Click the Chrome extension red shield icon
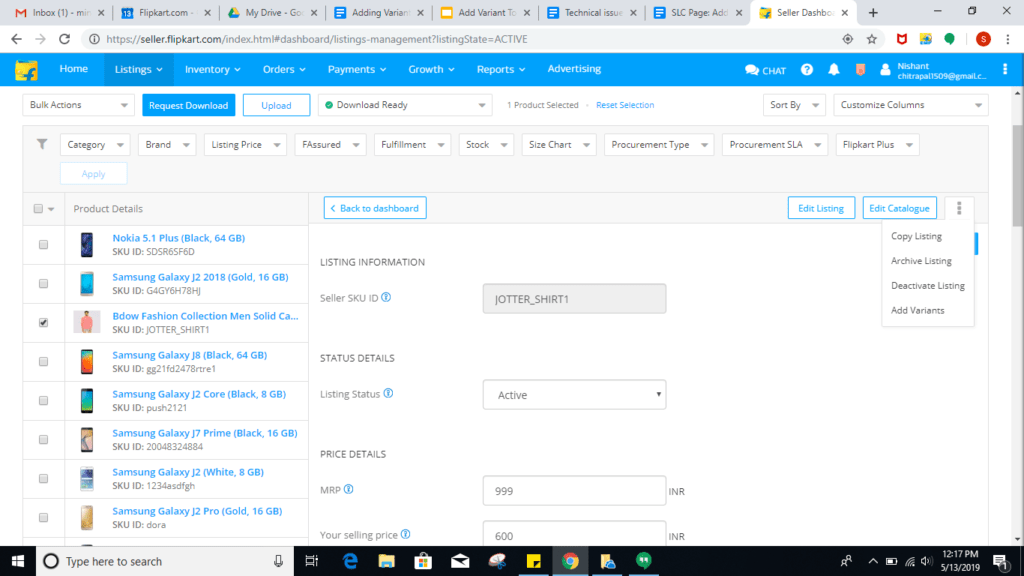1024x576 pixels. point(902,39)
